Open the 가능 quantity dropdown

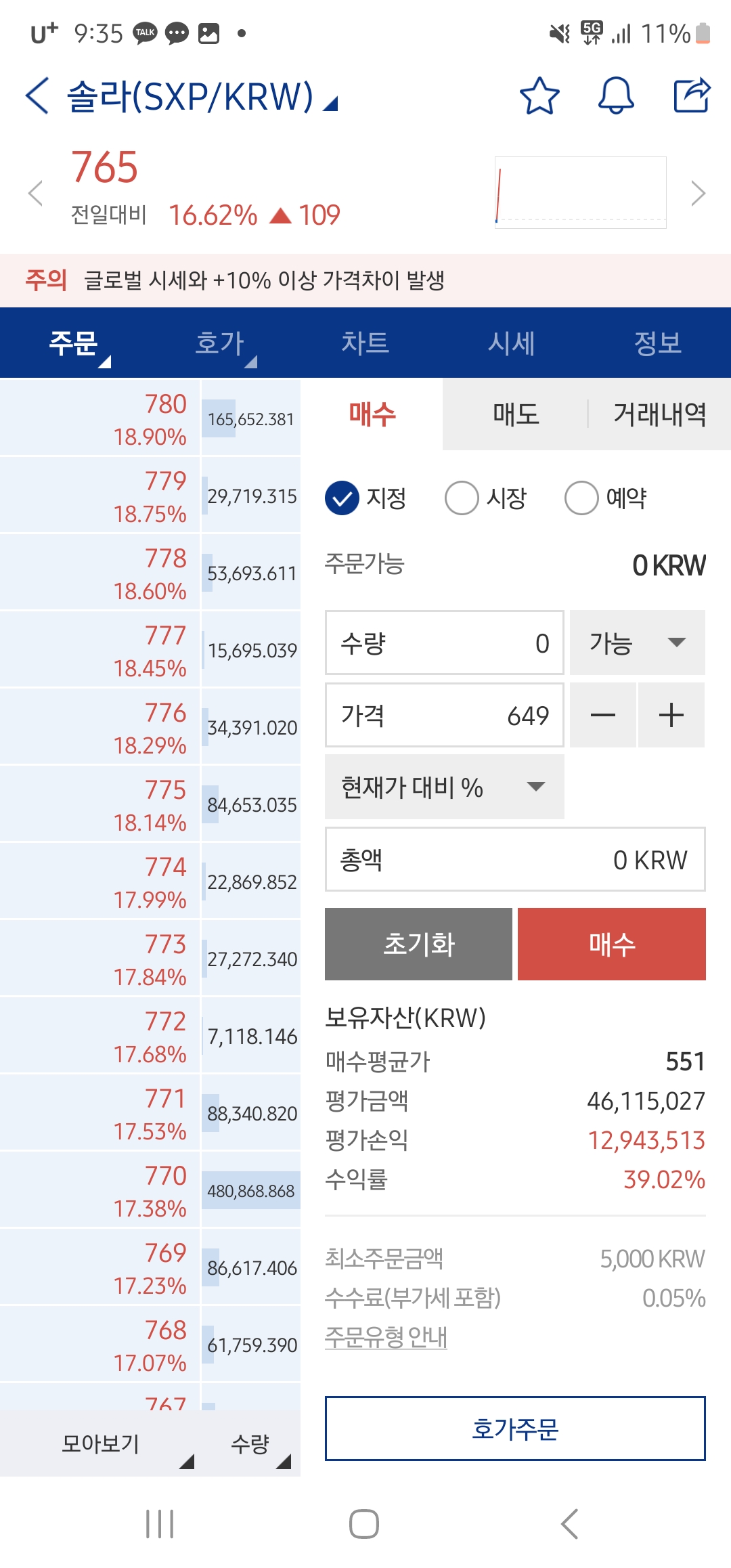point(638,643)
